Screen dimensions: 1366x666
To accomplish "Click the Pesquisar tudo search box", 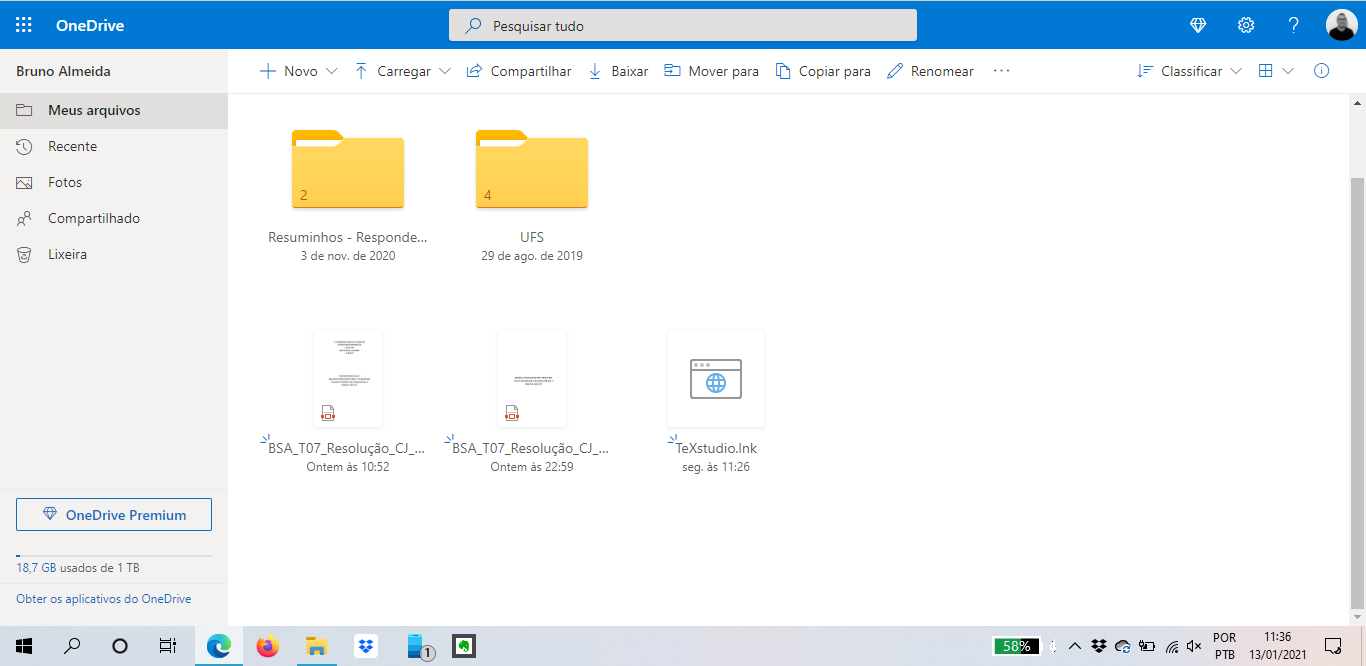I will point(683,25).
